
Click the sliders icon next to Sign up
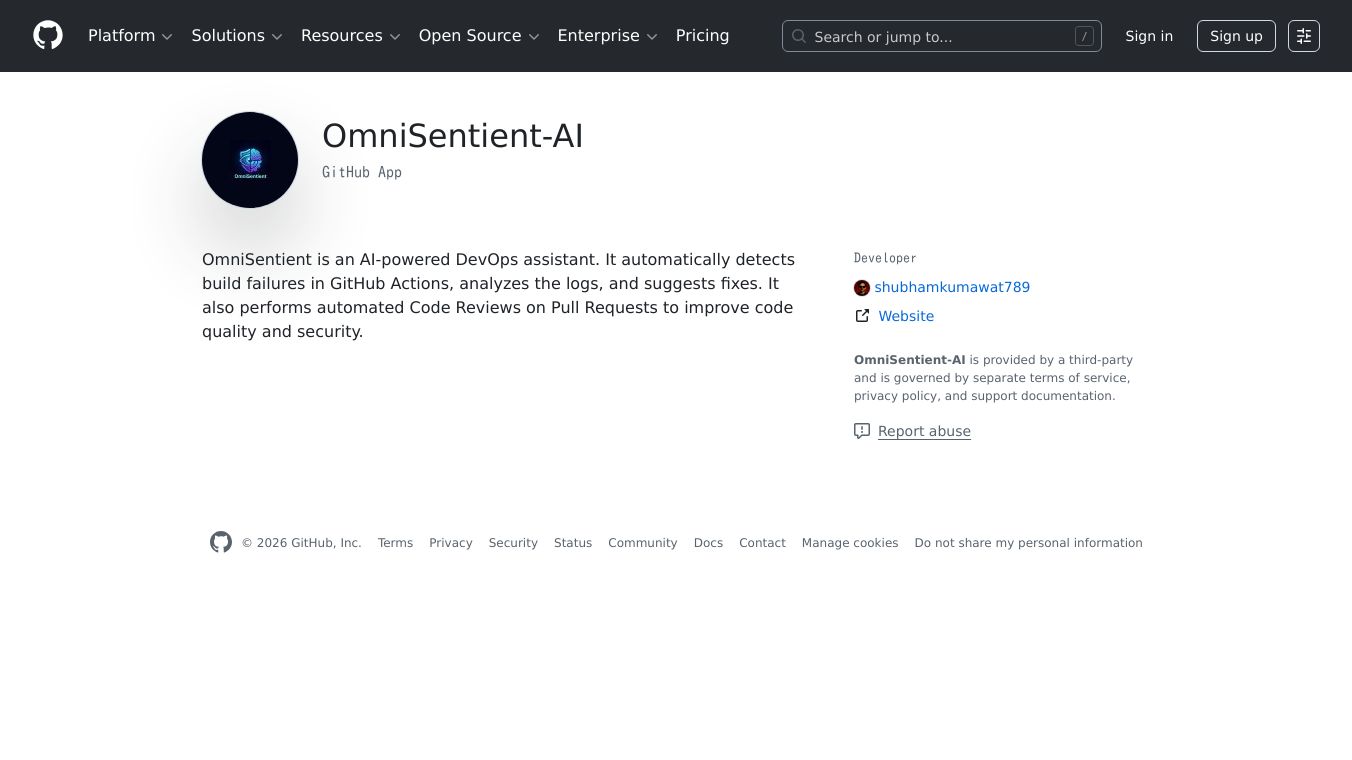pyautogui.click(x=1304, y=36)
